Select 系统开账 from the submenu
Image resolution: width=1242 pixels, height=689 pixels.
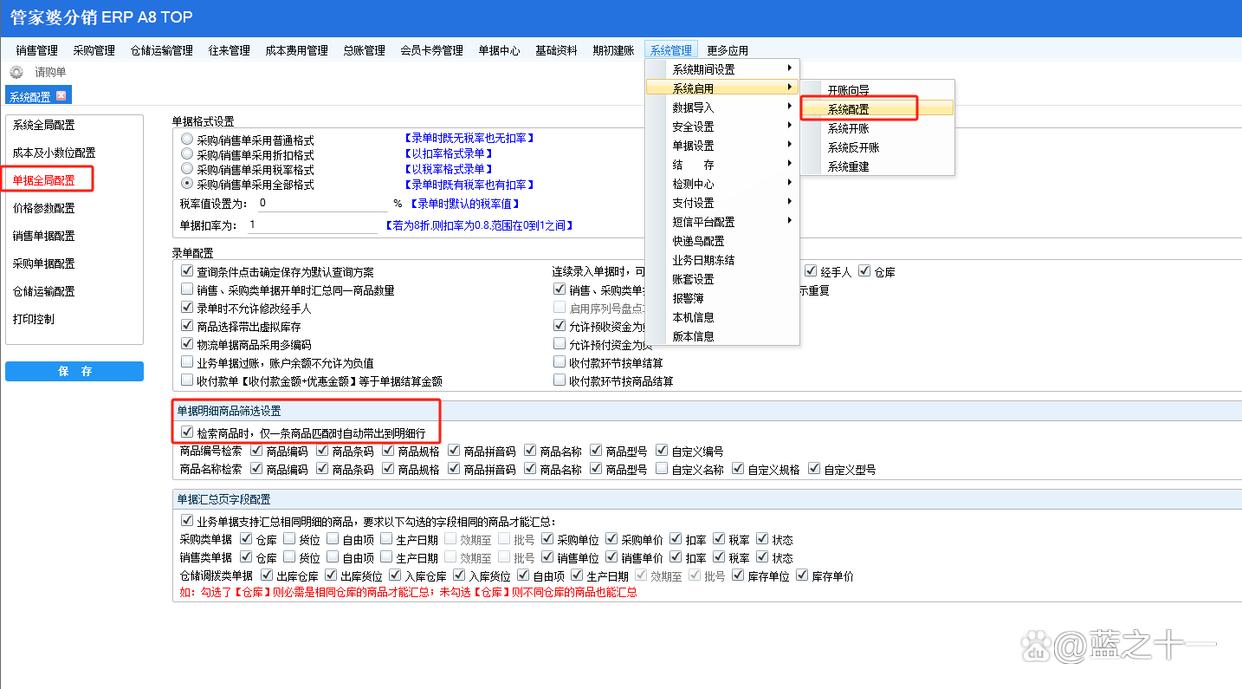coord(847,129)
